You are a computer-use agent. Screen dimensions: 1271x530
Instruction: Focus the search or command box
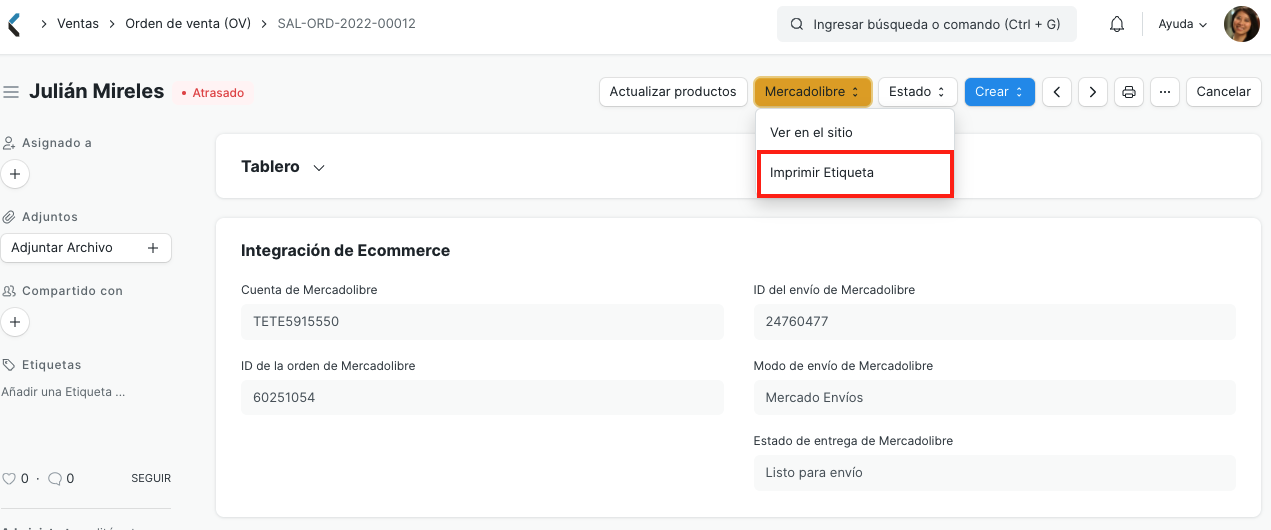(x=927, y=24)
